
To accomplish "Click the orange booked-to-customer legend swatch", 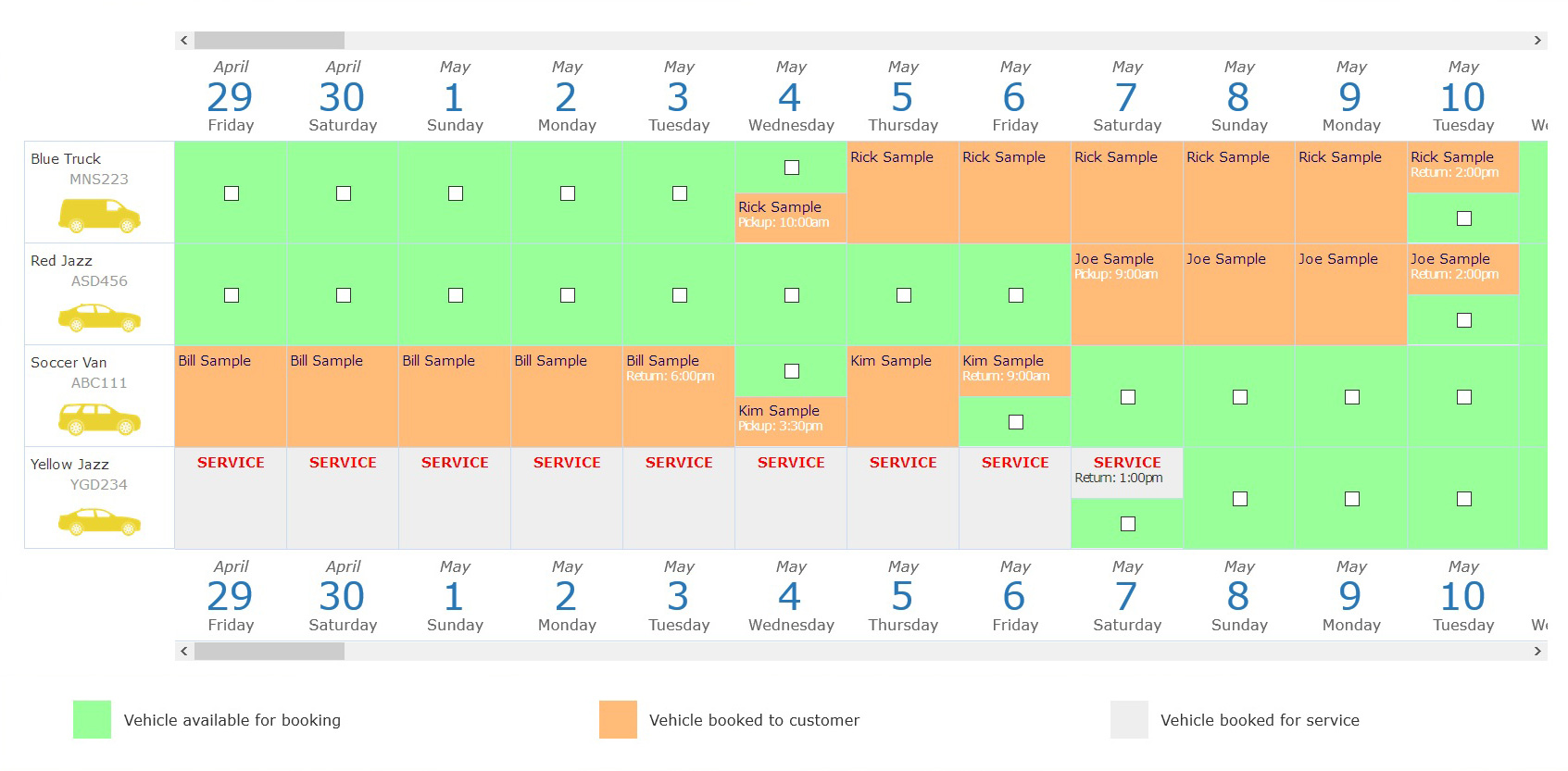I will point(618,720).
